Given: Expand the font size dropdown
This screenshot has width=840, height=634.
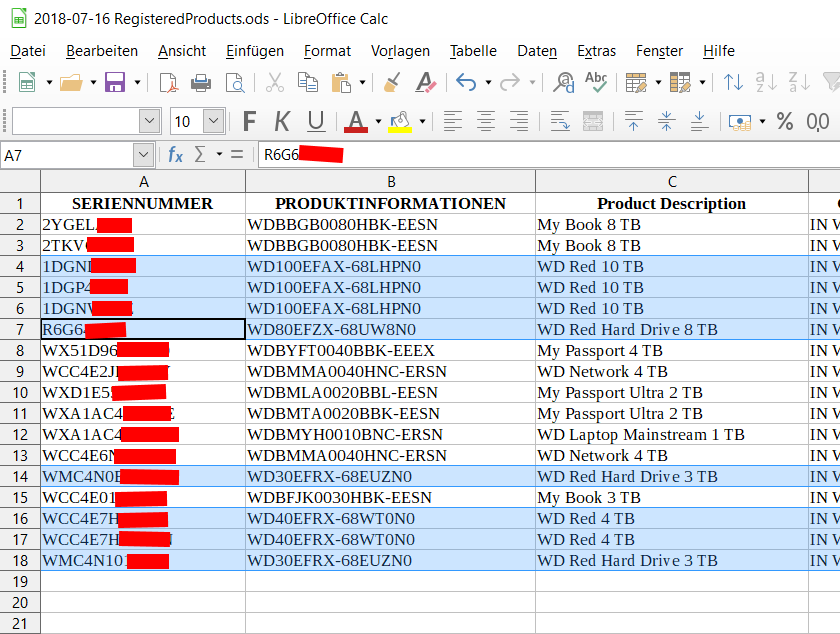Looking at the screenshot, I should 214,122.
